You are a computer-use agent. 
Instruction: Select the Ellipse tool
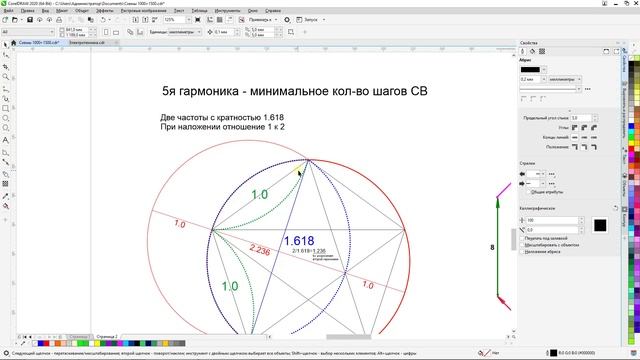click(x=5, y=118)
